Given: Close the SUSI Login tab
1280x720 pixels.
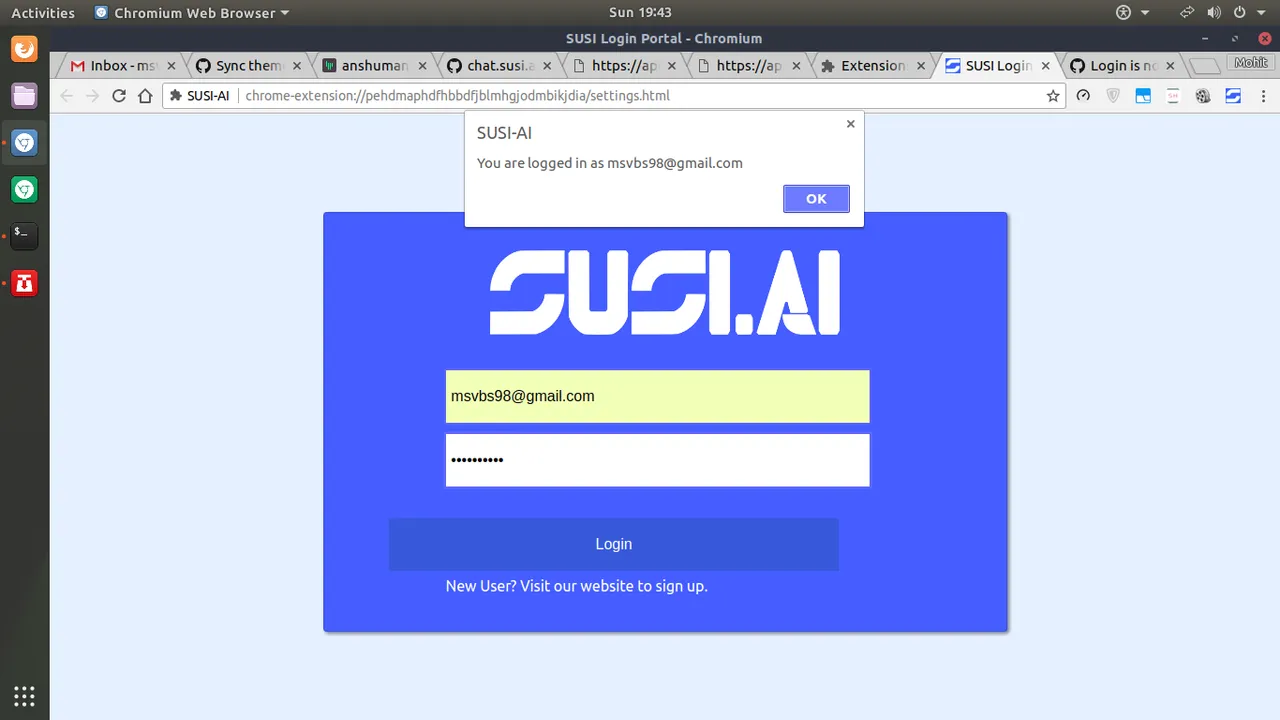Looking at the screenshot, I should [1046, 66].
